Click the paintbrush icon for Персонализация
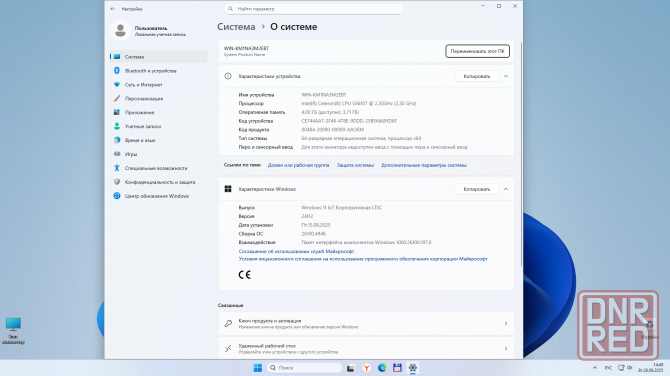Image resolution: width=670 pixels, height=376 pixels. (x=117, y=98)
